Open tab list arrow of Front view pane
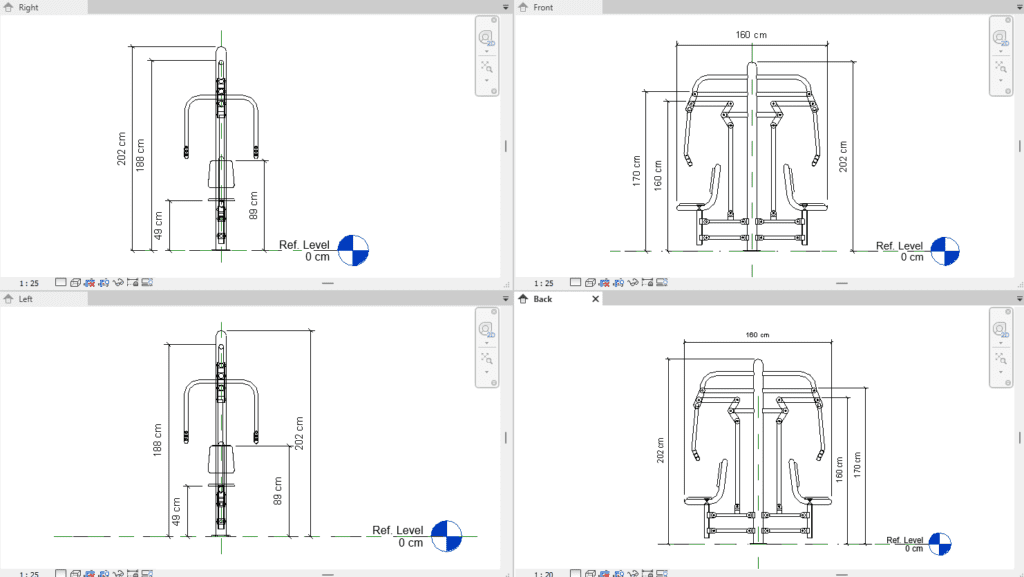1024x577 pixels. pos(1019,7)
